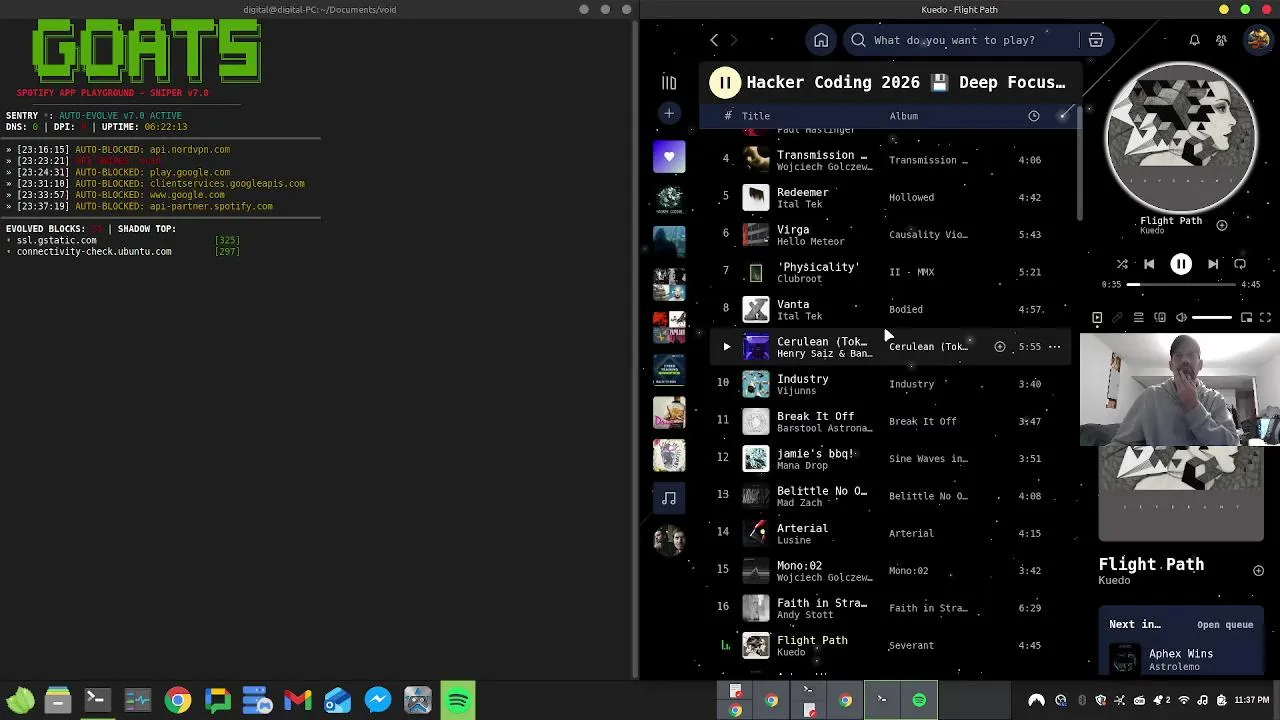The width and height of the screenshot is (1280, 720).
Task: Click the large Flight Path album art
Action: coord(1181,137)
